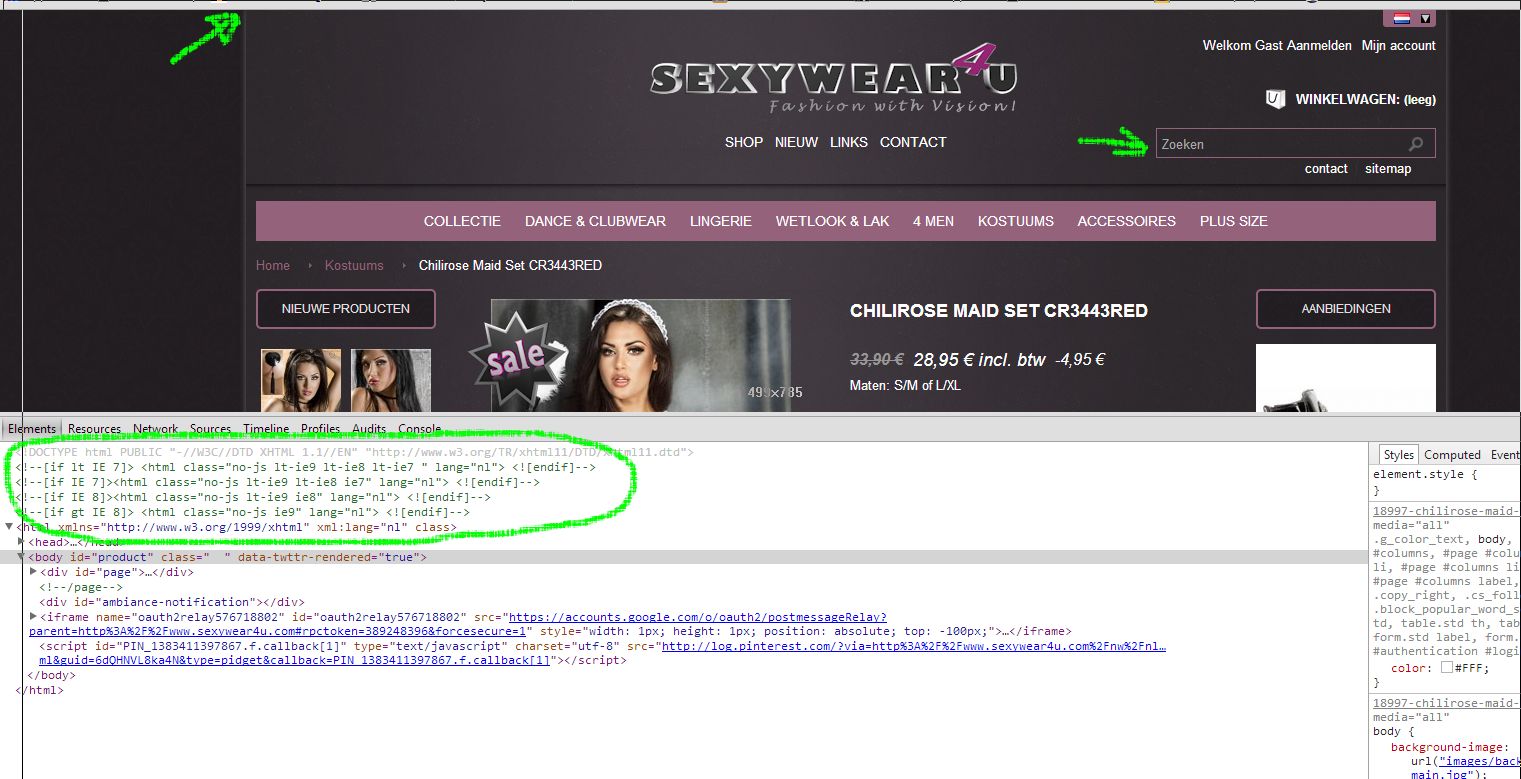Click the AANBIEDINGEN button
Image resolution: width=1521 pixels, height=779 pixels.
pos(1346,309)
